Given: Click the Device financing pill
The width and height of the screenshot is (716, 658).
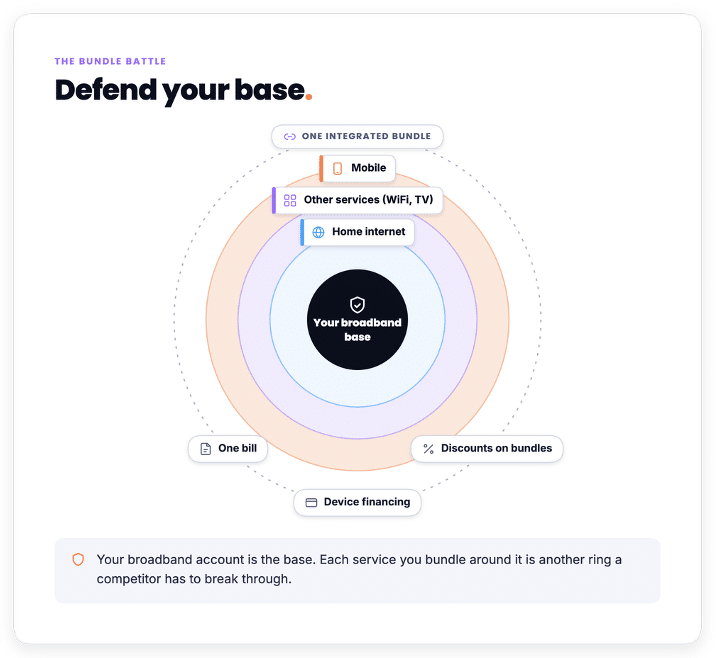Looking at the screenshot, I should (358, 503).
